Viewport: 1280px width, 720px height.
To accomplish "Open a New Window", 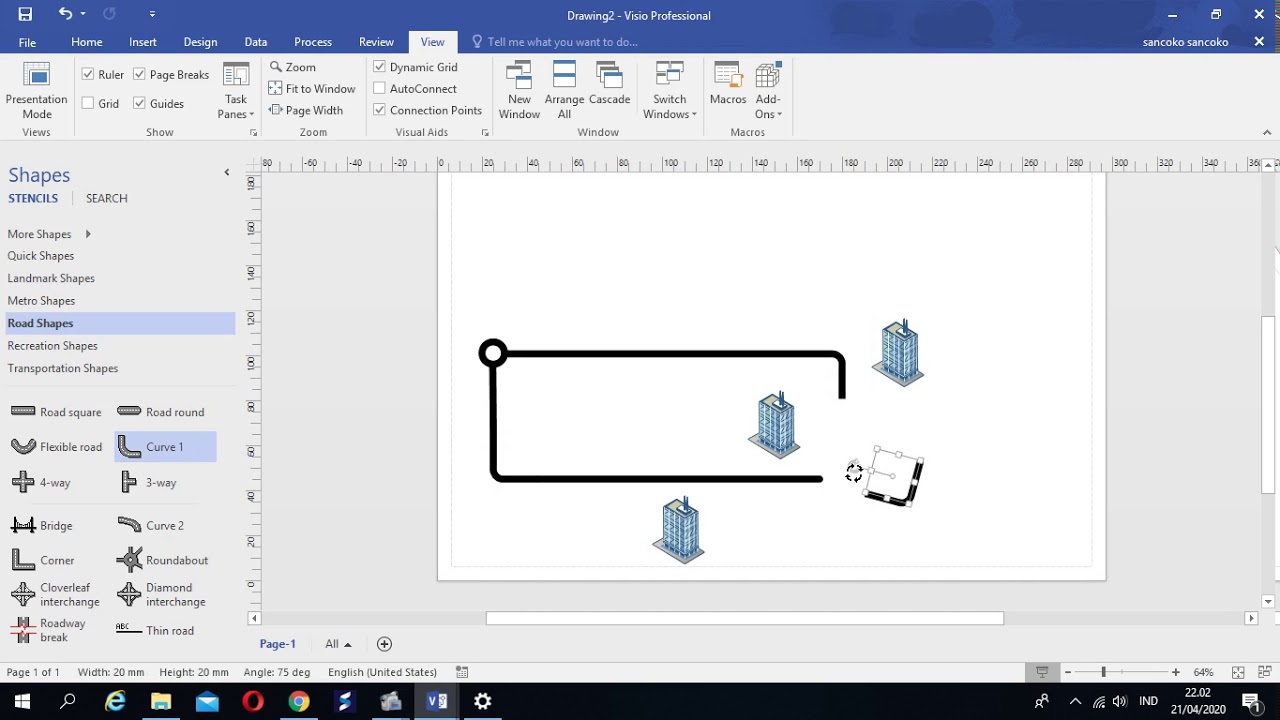I will coord(519,91).
